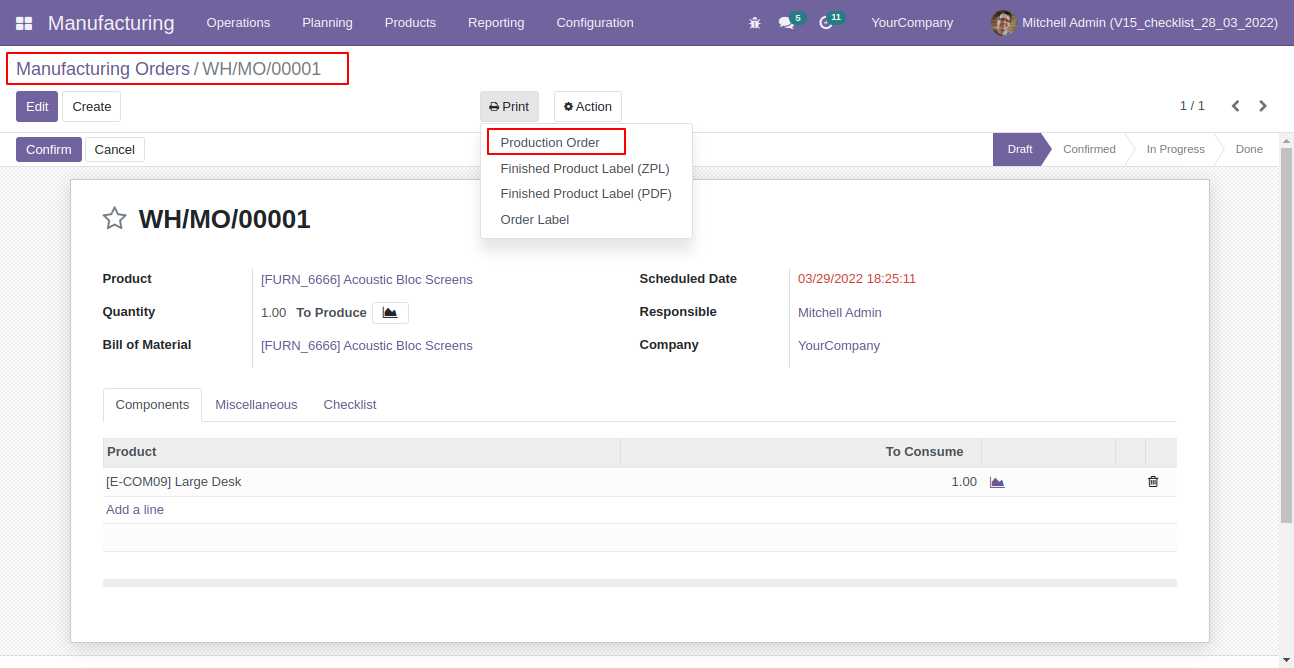Image resolution: width=1294 pixels, height=668 pixels.
Task: Open the Configuration menu
Action: tap(595, 23)
